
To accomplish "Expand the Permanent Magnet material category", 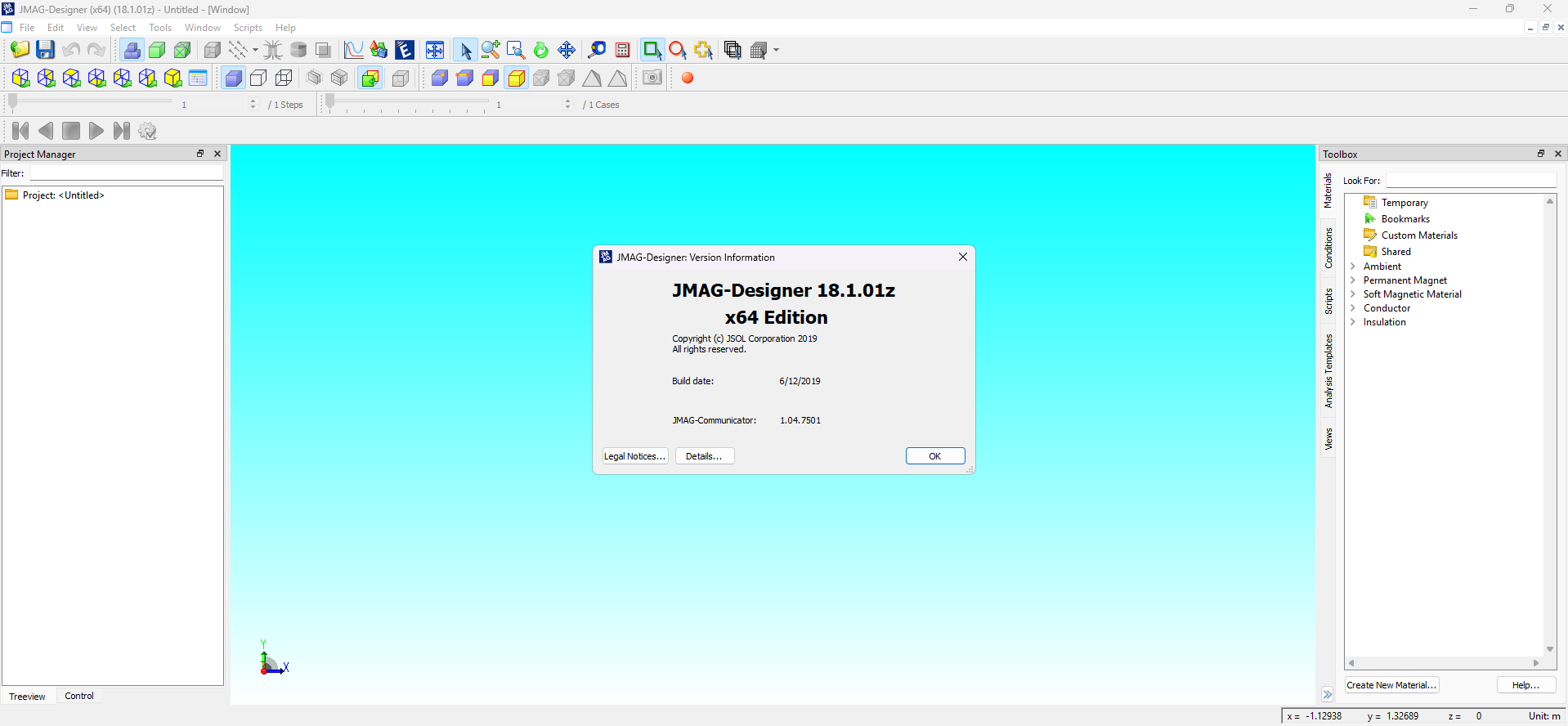I will tap(1353, 280).
